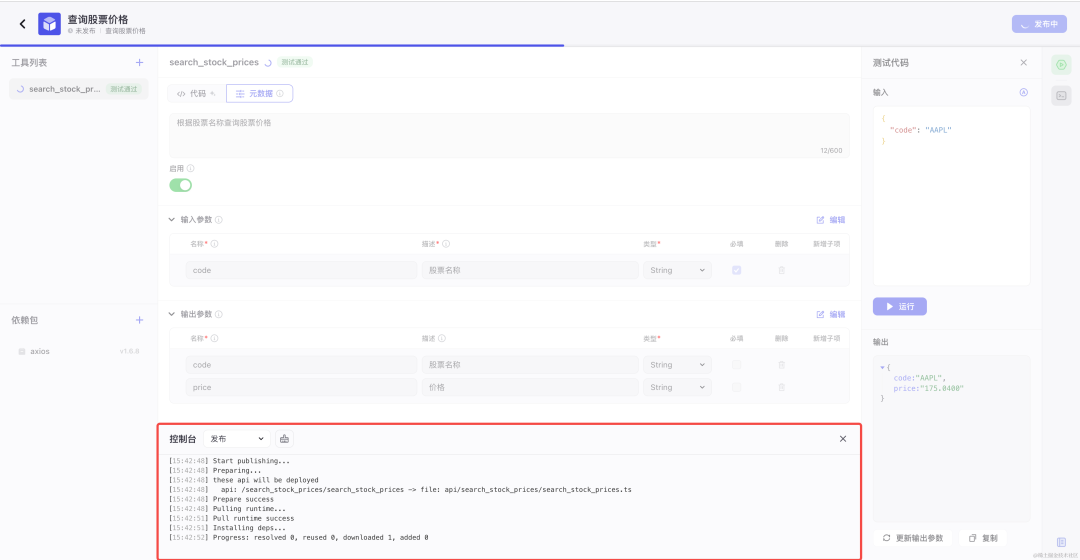Close the 控制台 console panel
Screen dimensions: 1080x560
pos(842,439)
